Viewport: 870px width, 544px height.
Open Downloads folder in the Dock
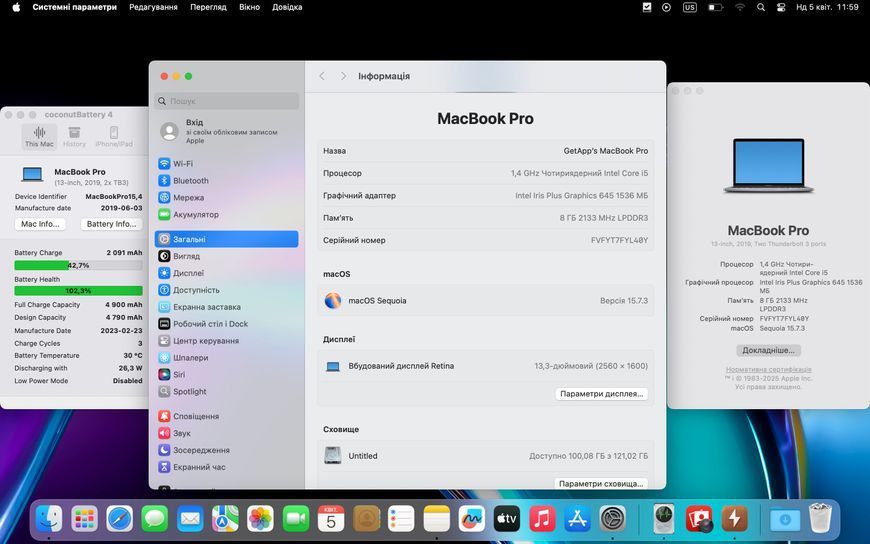click(x=785, y=518)
